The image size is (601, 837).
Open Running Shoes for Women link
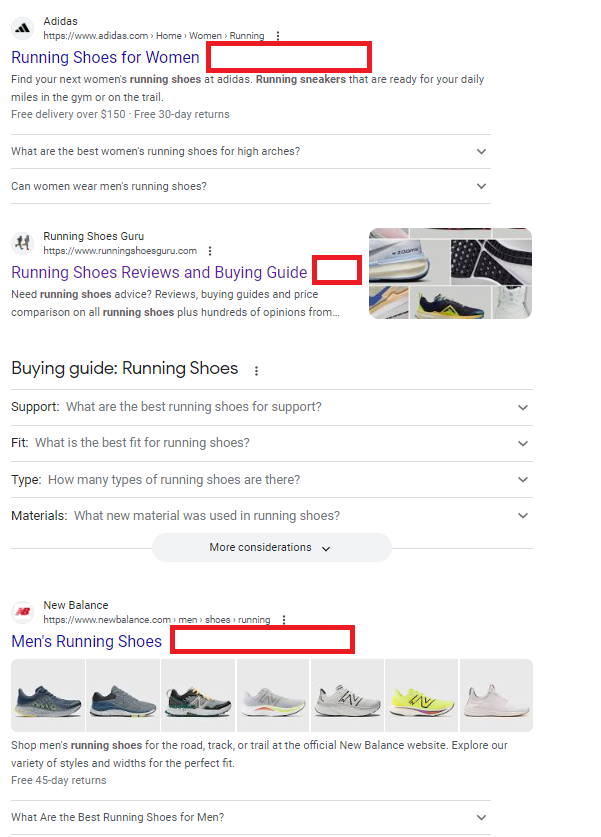[x=105, y=58]
